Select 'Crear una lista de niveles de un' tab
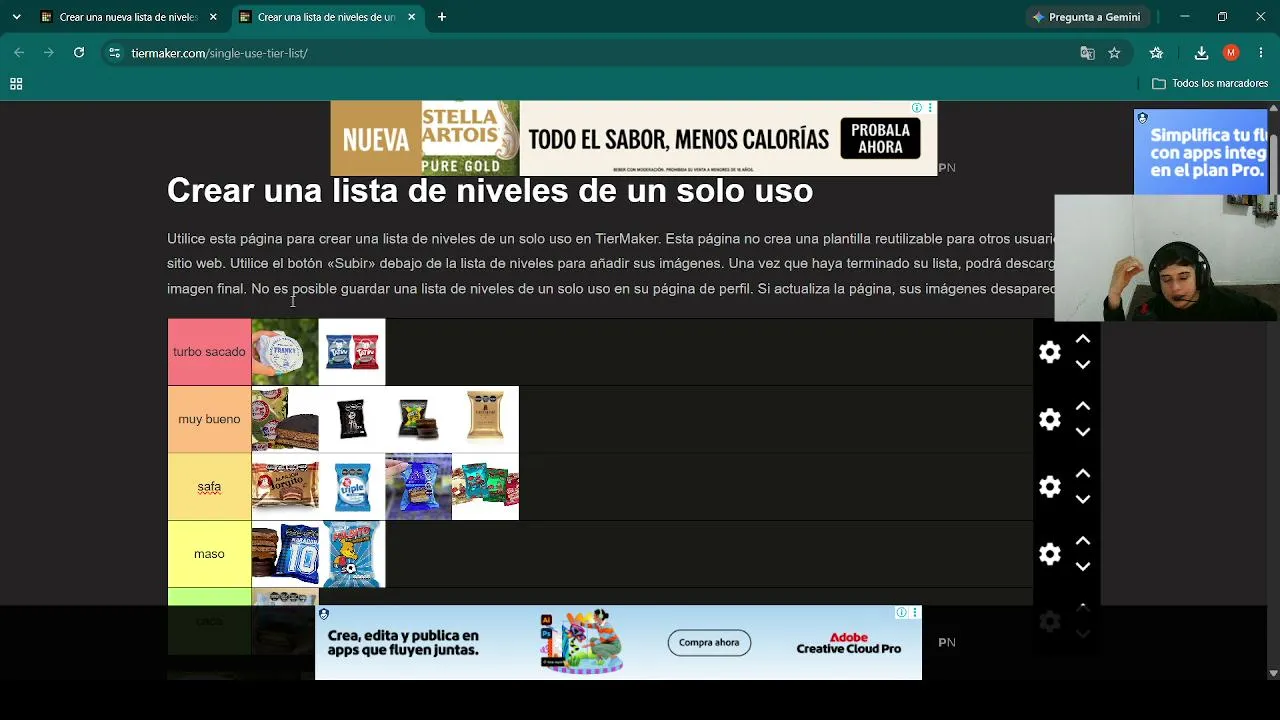Image resolution: width=1280 pixels, height=720 pixels. 326,17
